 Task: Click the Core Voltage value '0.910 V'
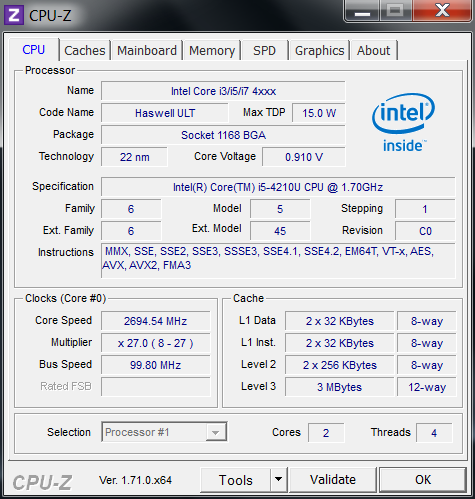tap(304, 157)
